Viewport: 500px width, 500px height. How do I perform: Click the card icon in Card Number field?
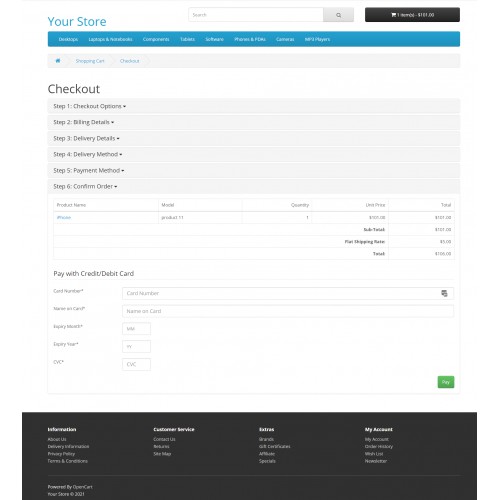[444, 293]
